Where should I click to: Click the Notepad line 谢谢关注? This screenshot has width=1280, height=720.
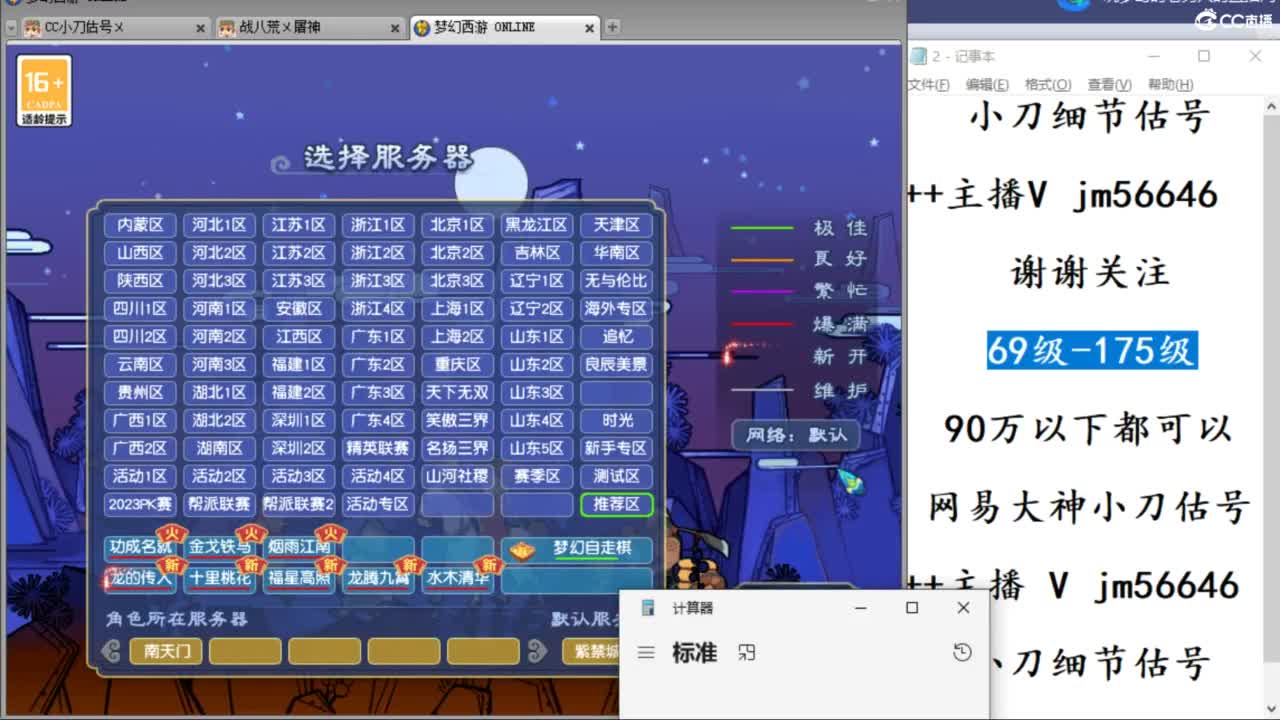click(1090, 273)
